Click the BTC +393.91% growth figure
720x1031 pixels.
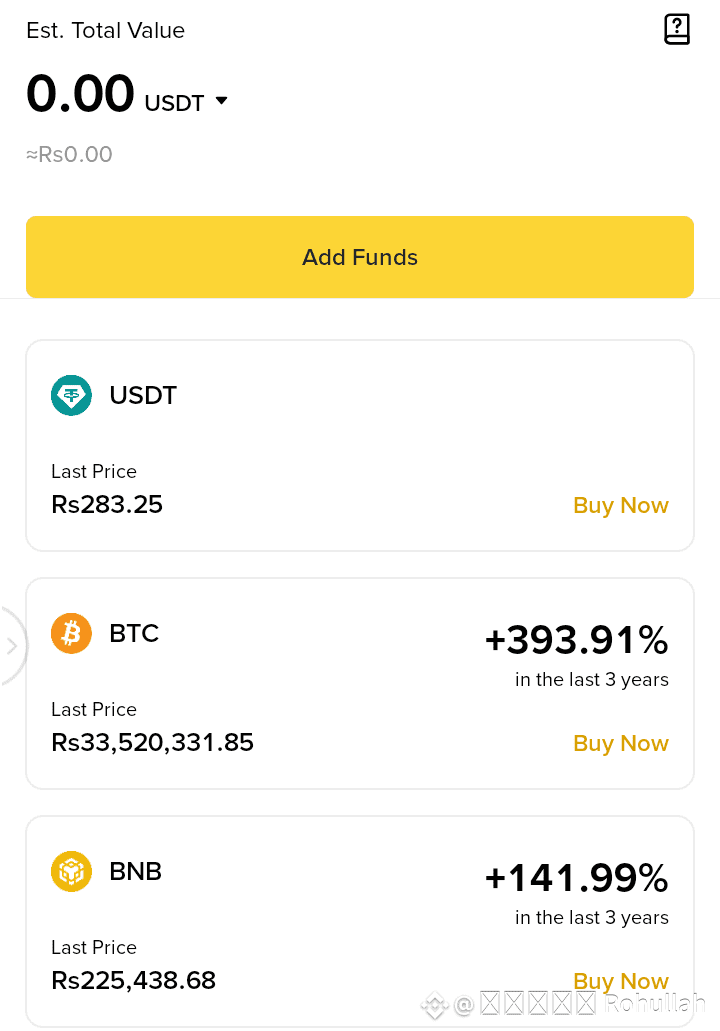coord(577,640)
